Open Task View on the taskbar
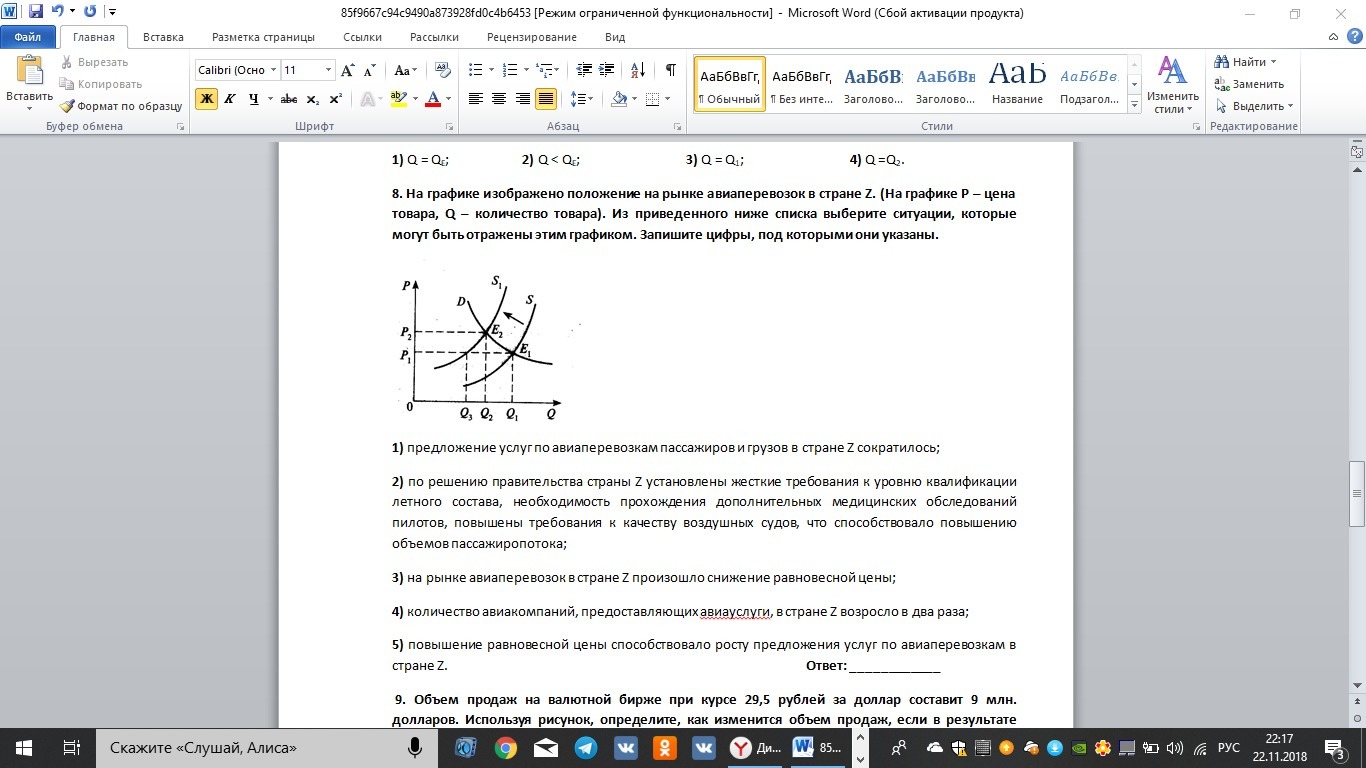Screen dimensions: 1366x768 pyautogui.click(x=72, y=747)
